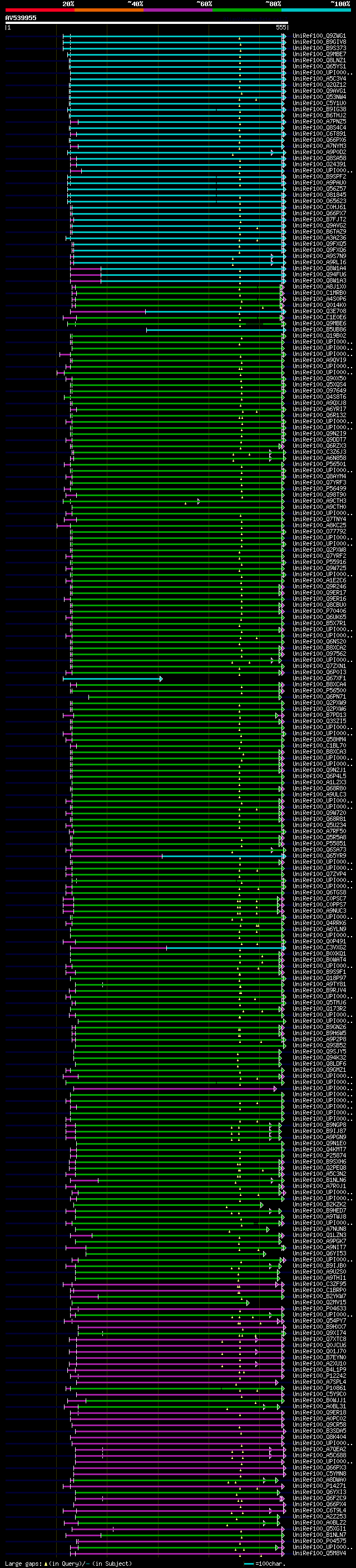Image resolution: width=356 pixels, height=1568 pixels.
Task: Click hit label UniRef100_Q2QZ12
Action: click(319, 85)
